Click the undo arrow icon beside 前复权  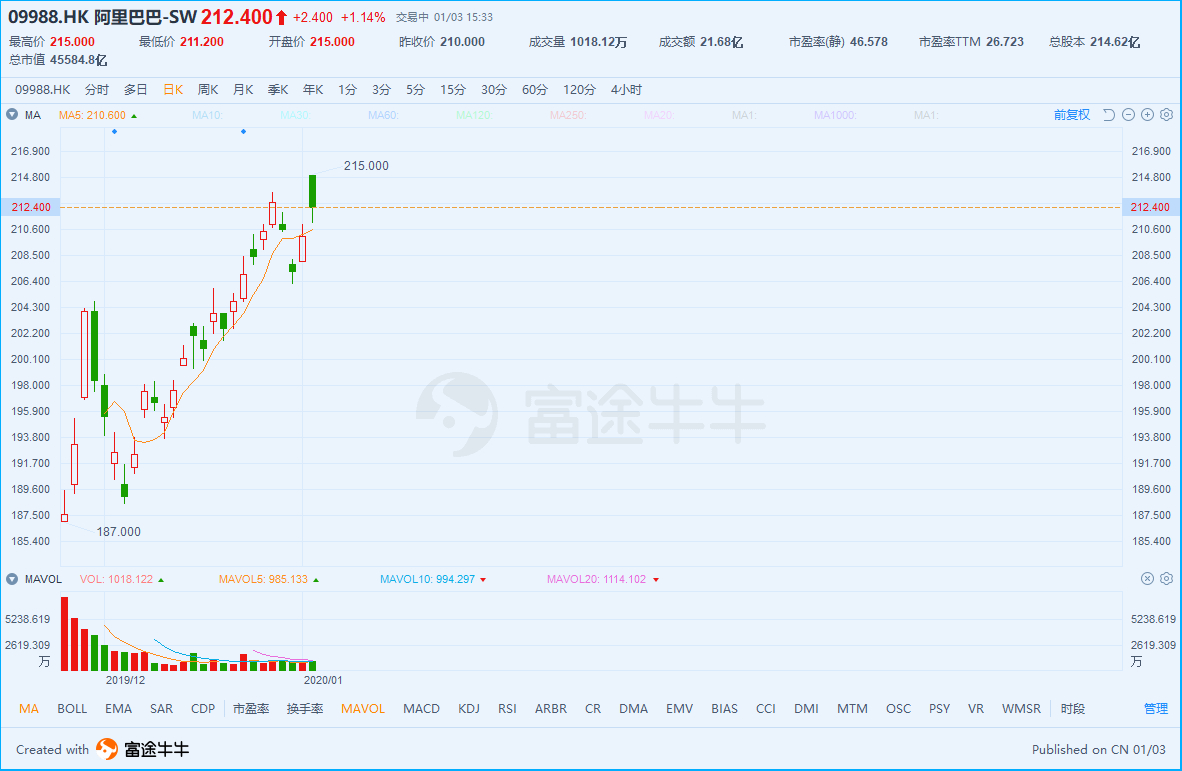pyautogui.click(x=1109, y=115)
